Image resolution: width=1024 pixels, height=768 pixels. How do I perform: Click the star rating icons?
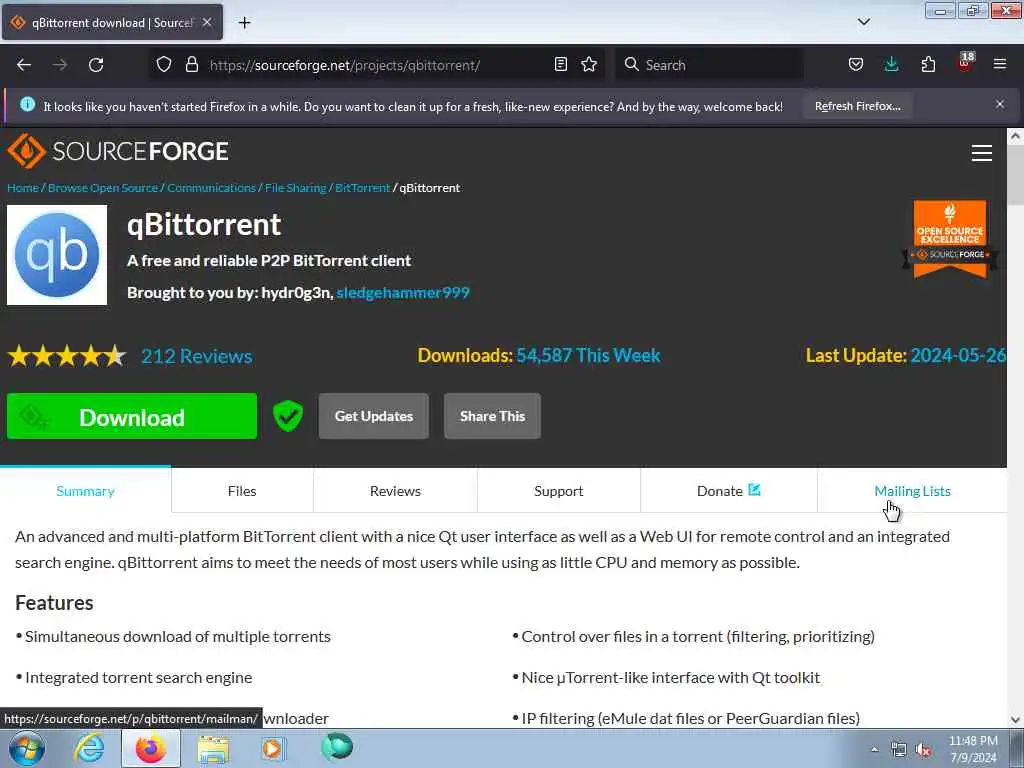67,356
